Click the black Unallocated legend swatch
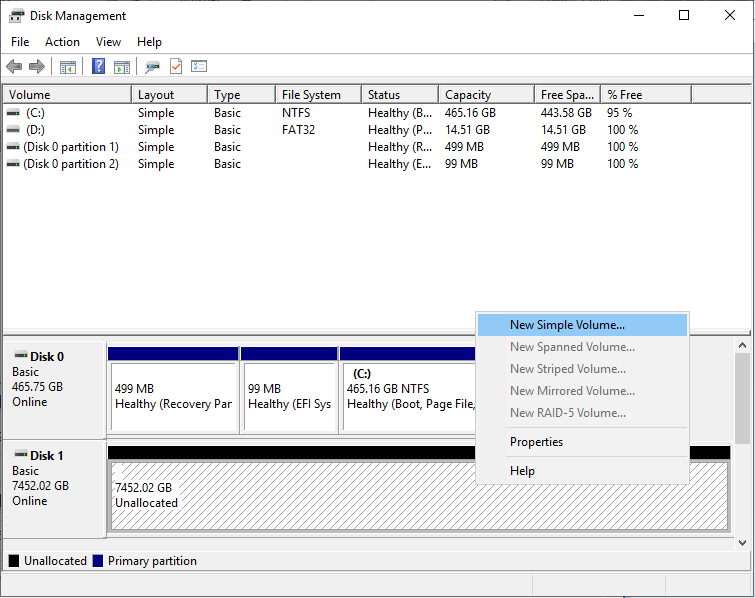 point(14,561)
